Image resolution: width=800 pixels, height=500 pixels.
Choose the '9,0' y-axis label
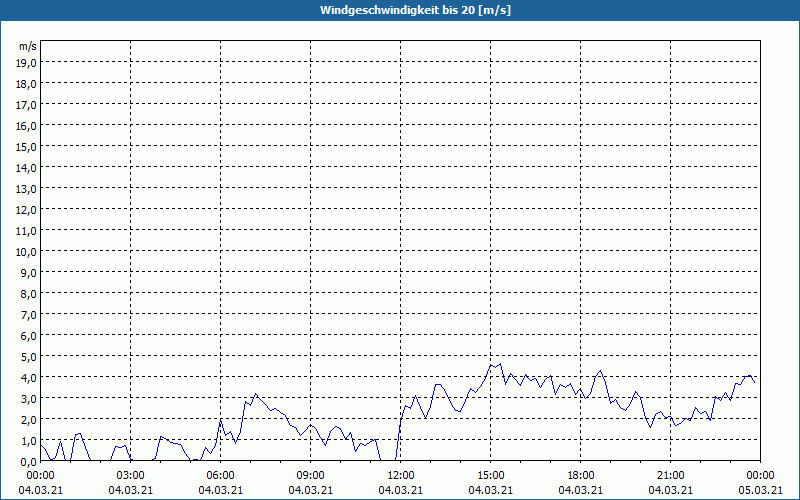[x=28, y=272]
